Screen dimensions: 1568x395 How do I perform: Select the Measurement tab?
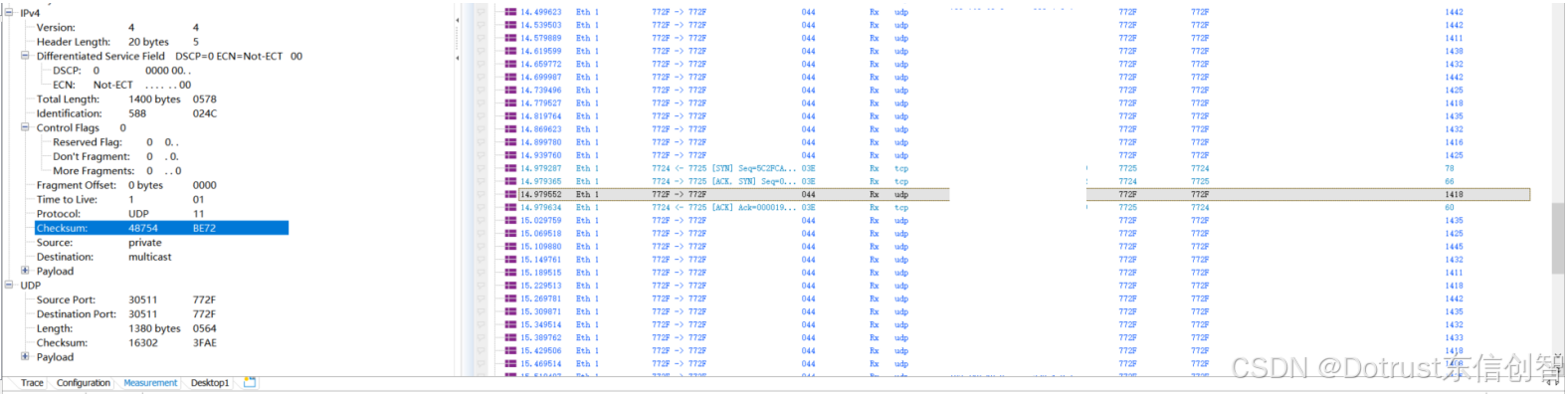pos(150,383)
